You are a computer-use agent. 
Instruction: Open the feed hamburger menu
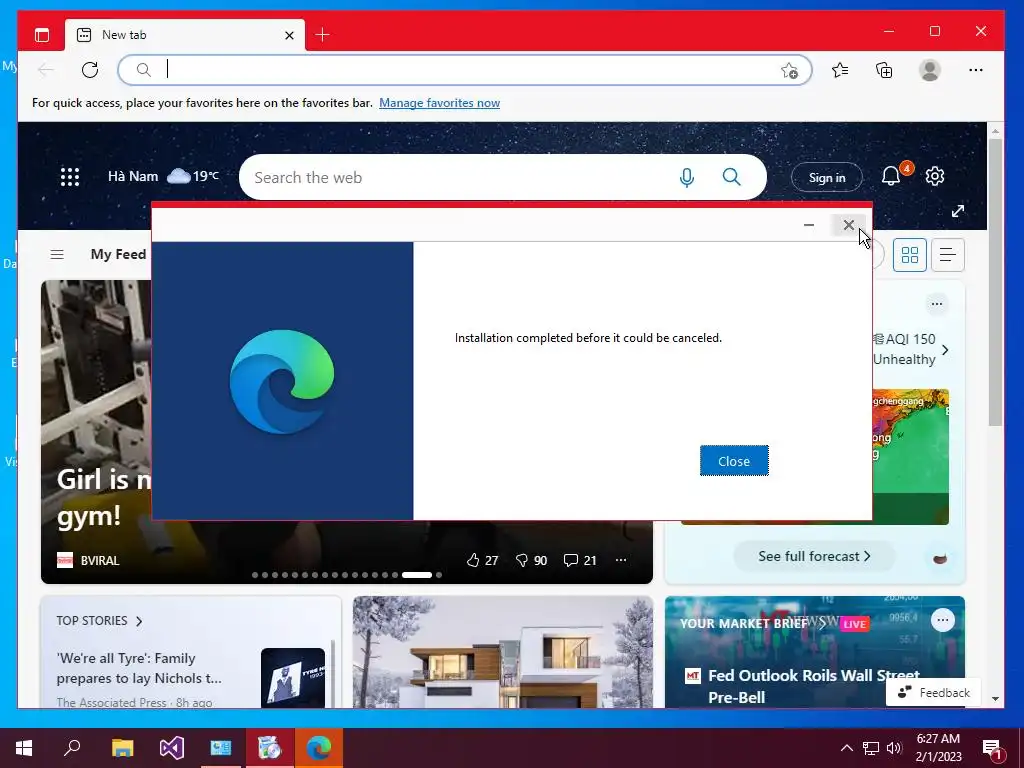tap(57, 255)
